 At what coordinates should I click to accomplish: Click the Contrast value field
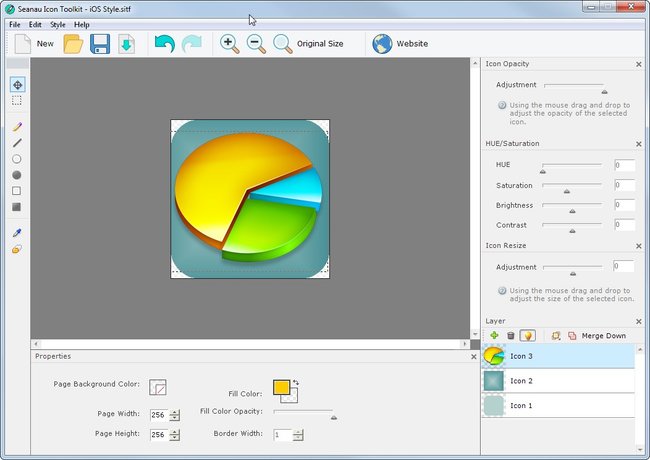[x=625, y=225]
